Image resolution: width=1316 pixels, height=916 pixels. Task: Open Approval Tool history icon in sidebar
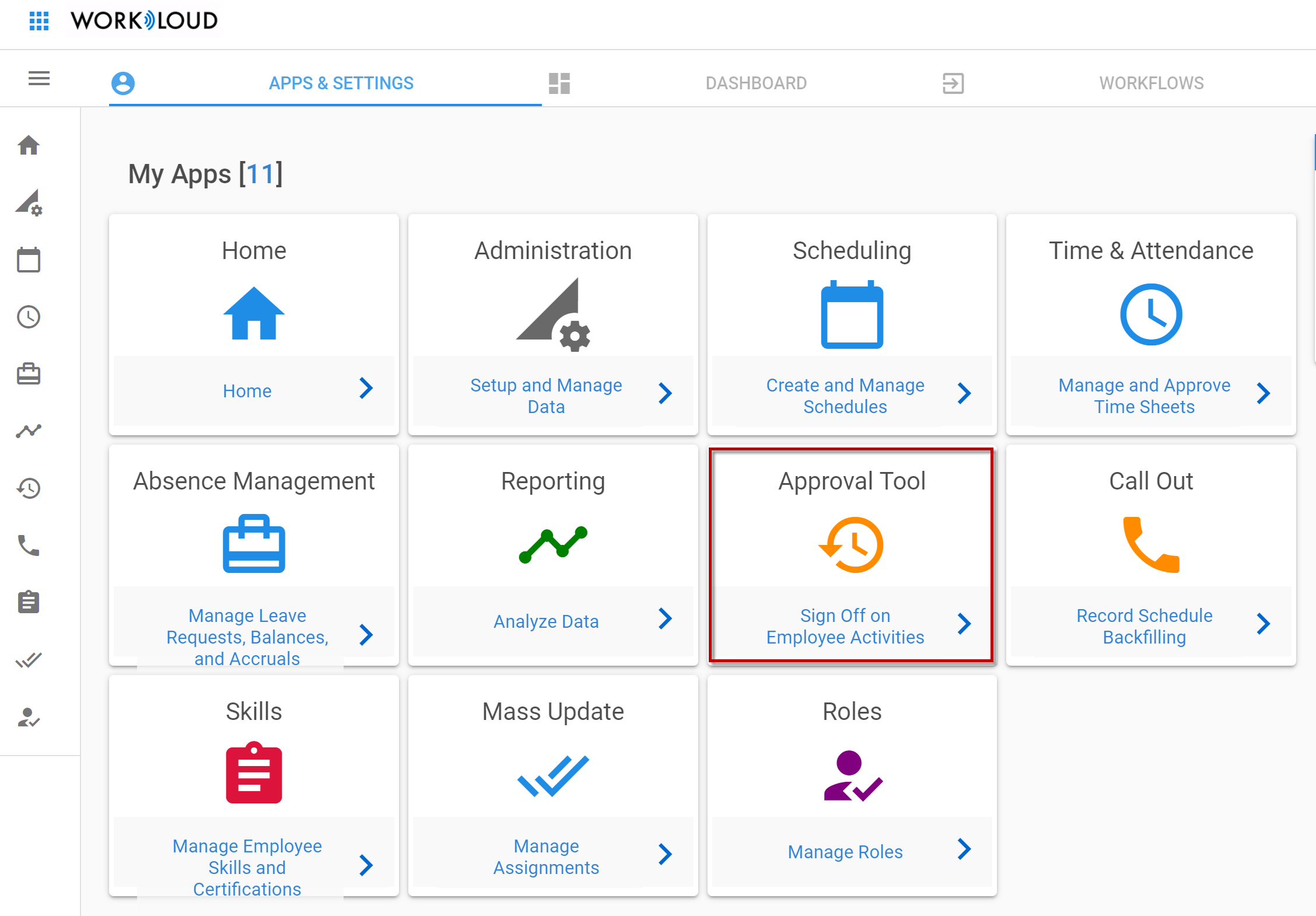29,488
